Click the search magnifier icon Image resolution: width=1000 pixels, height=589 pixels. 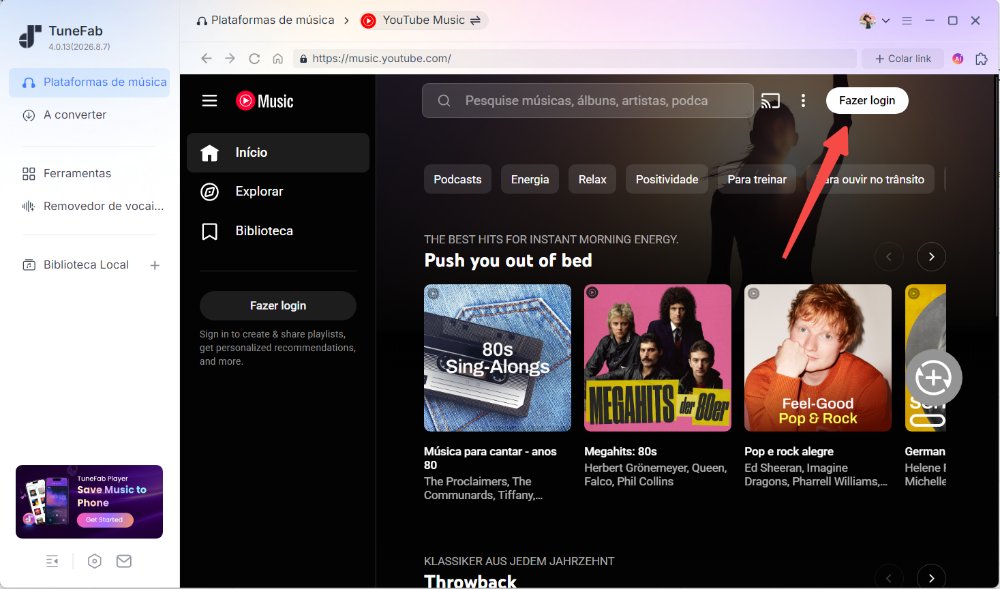444,101
